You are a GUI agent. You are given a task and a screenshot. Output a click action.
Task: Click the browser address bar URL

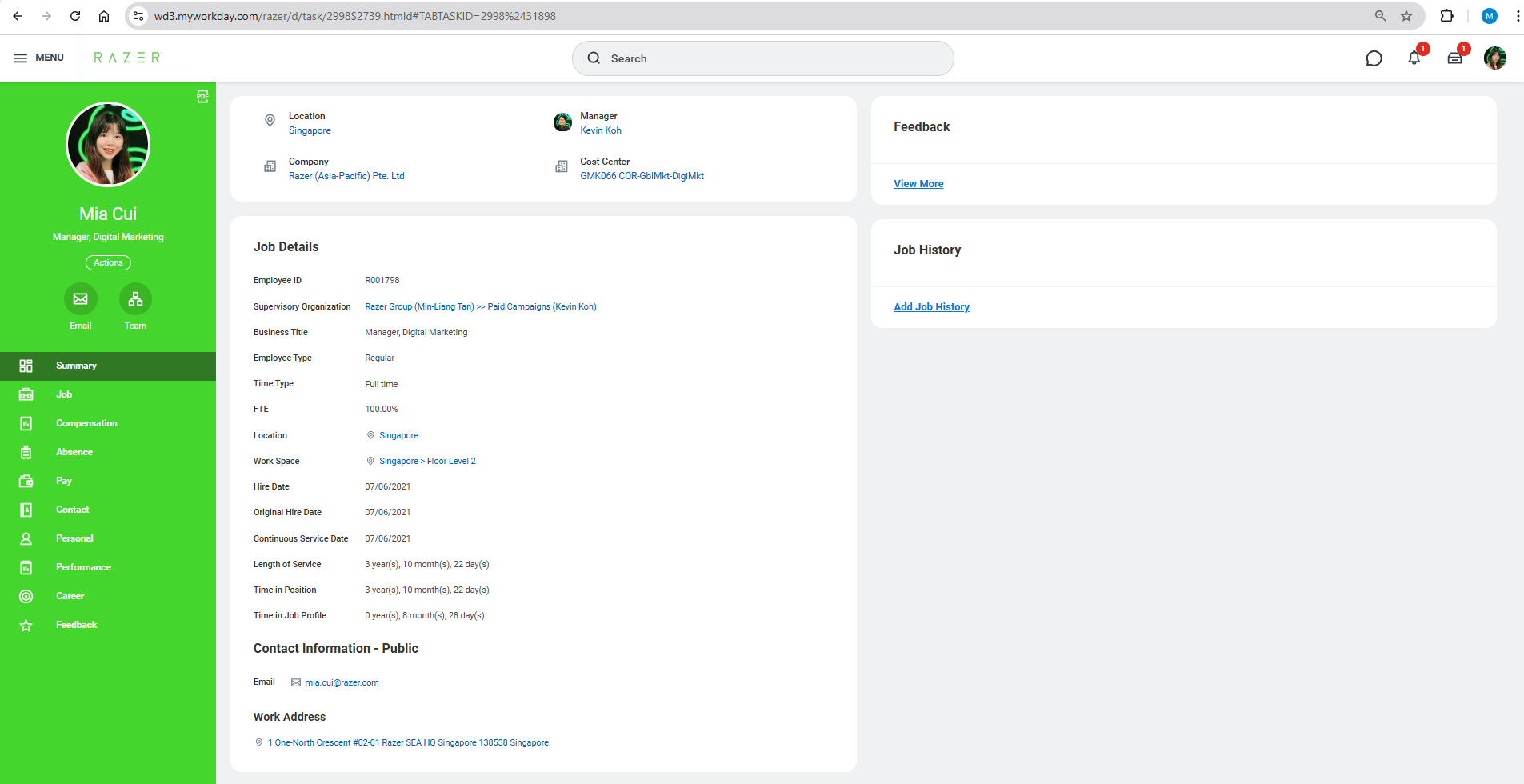tap(355, 16)
